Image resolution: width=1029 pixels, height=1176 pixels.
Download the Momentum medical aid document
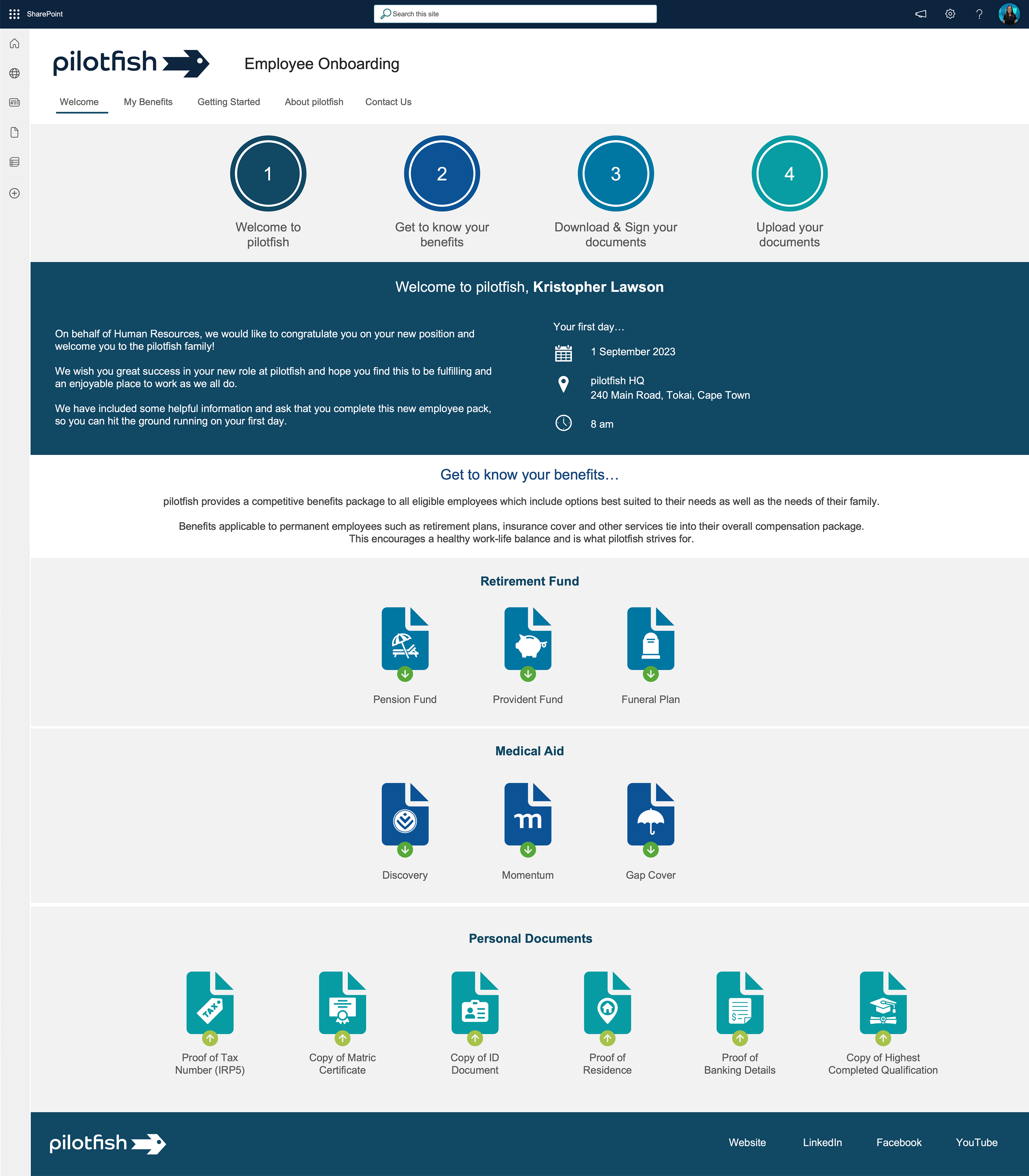tap(528, 820)
